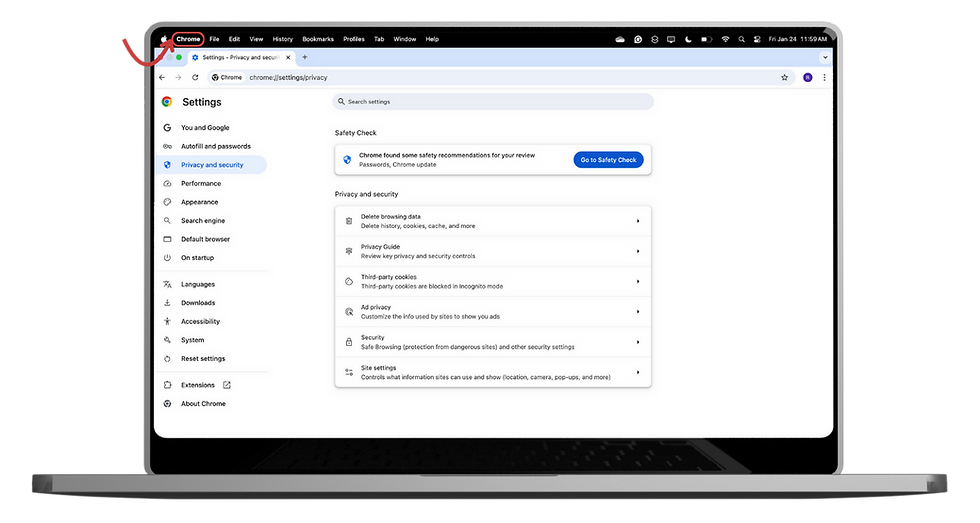This screenshot has height=523, width=980.
Task: Open Ad privacy row
Action: [x=493, y=312]
